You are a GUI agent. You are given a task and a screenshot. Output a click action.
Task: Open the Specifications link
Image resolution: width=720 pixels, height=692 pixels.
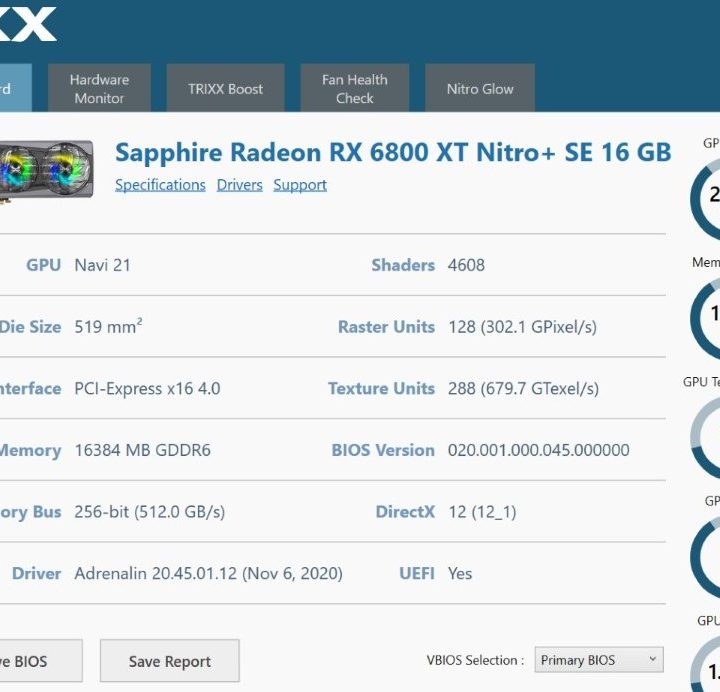(160, 185)
